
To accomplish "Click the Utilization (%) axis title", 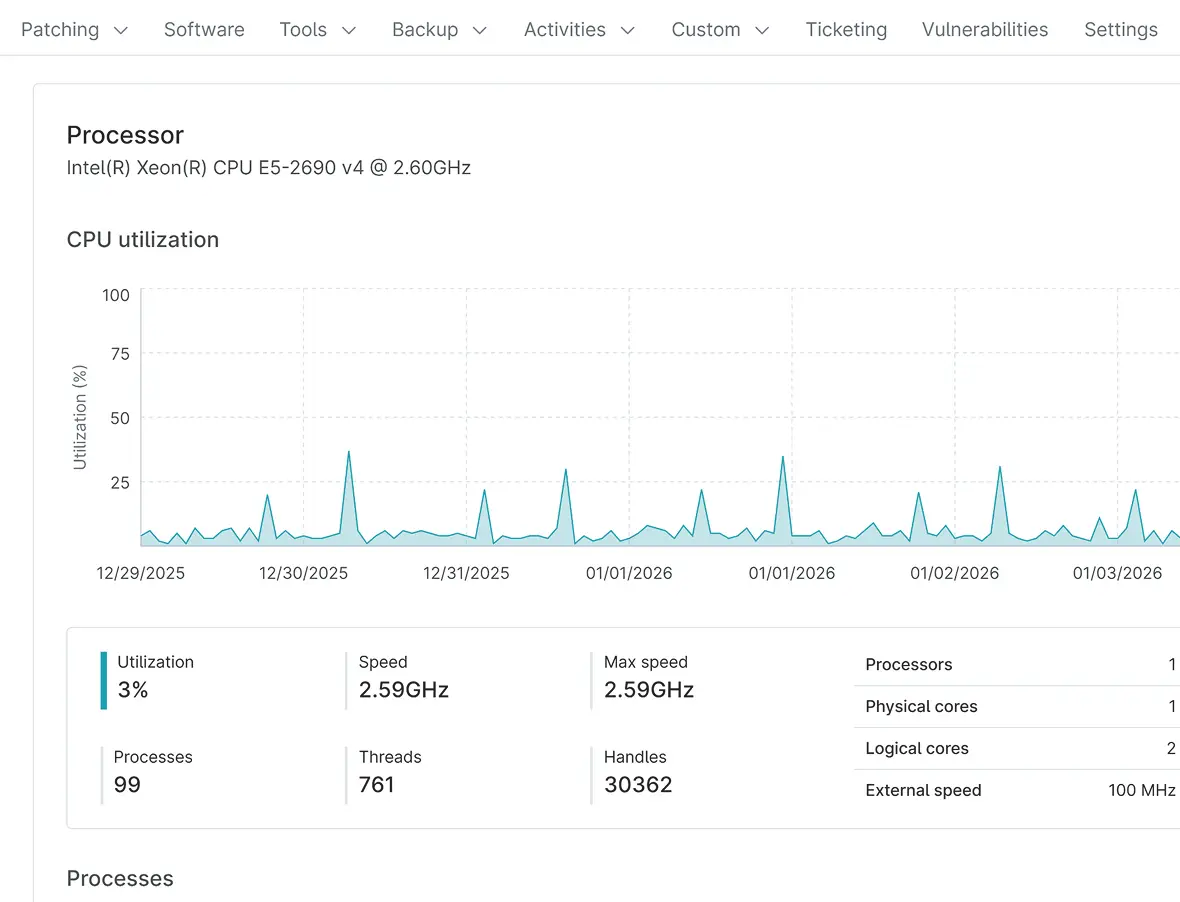I will point(80,418).
